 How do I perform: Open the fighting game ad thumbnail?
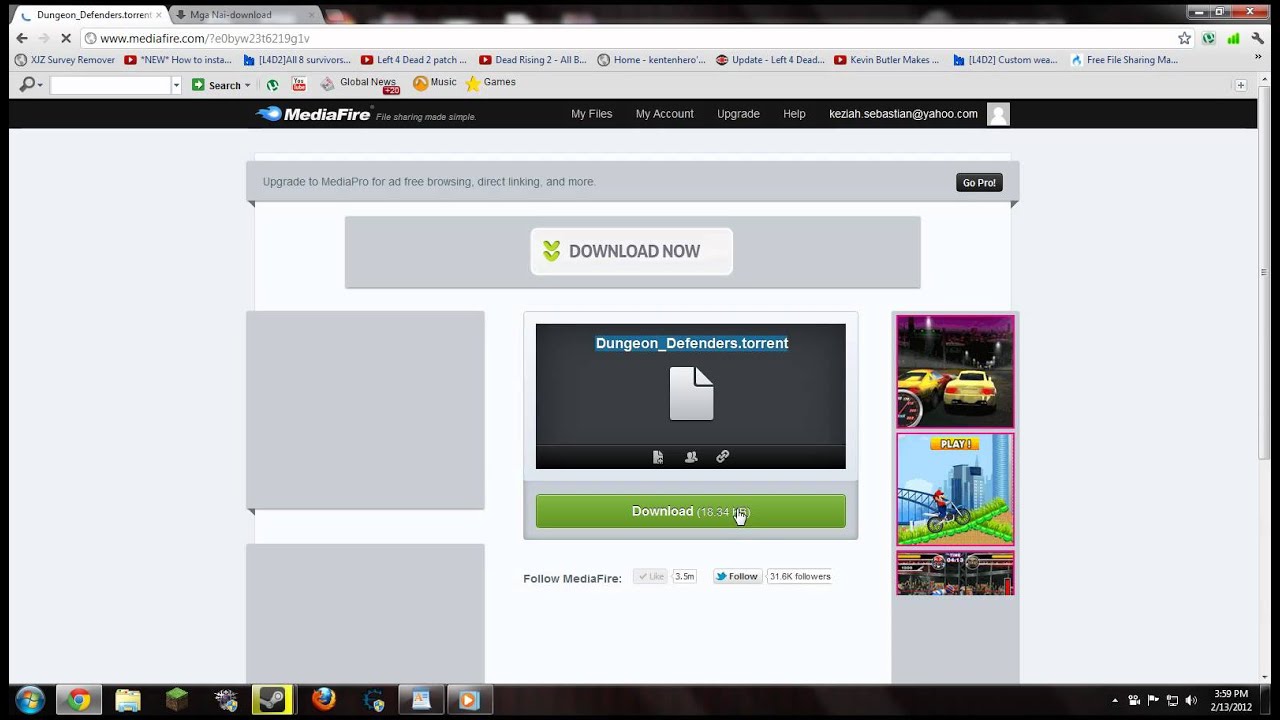coord(955,573)
